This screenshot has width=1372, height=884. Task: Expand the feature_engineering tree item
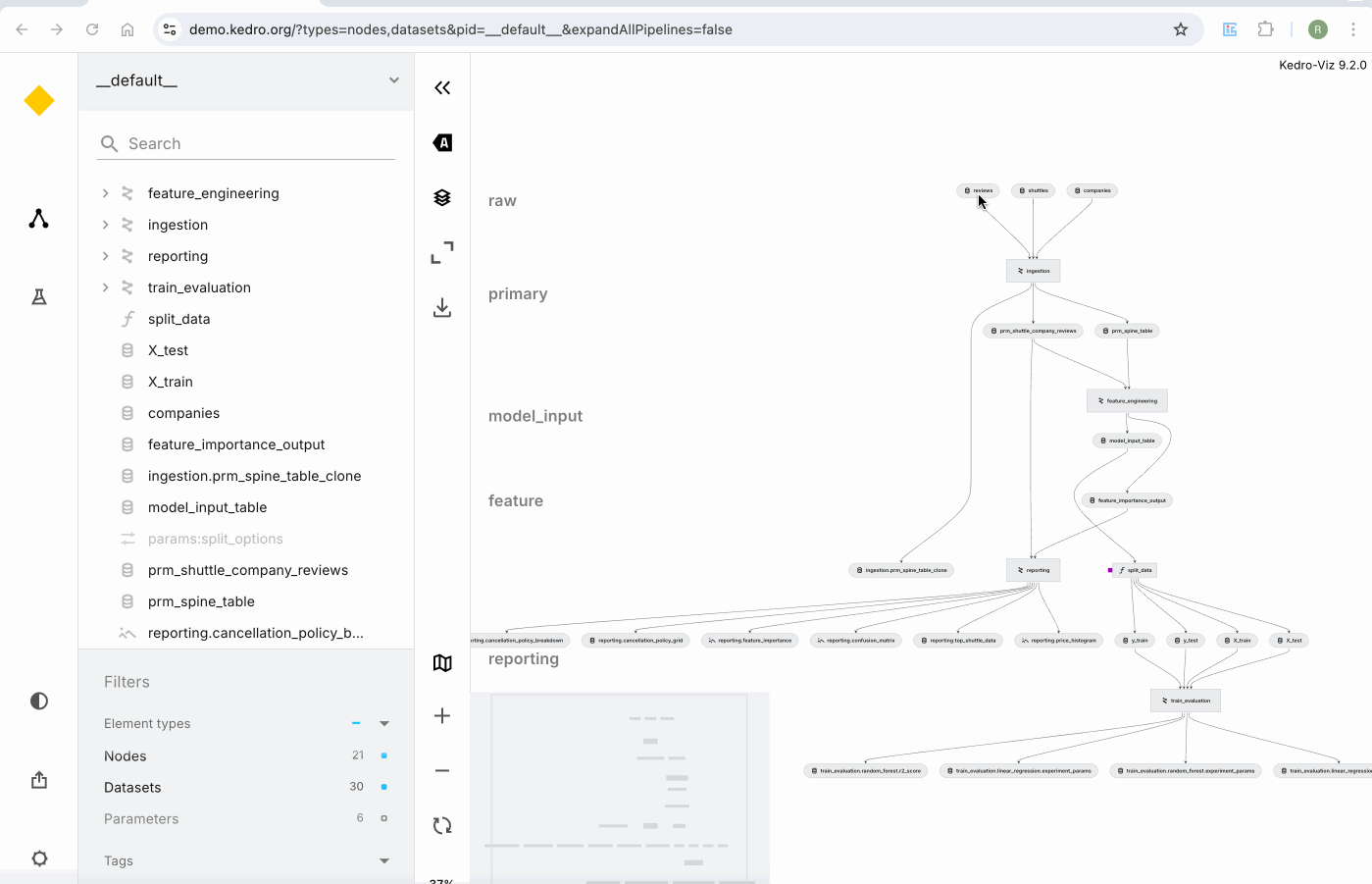click(x=105, y=193)
